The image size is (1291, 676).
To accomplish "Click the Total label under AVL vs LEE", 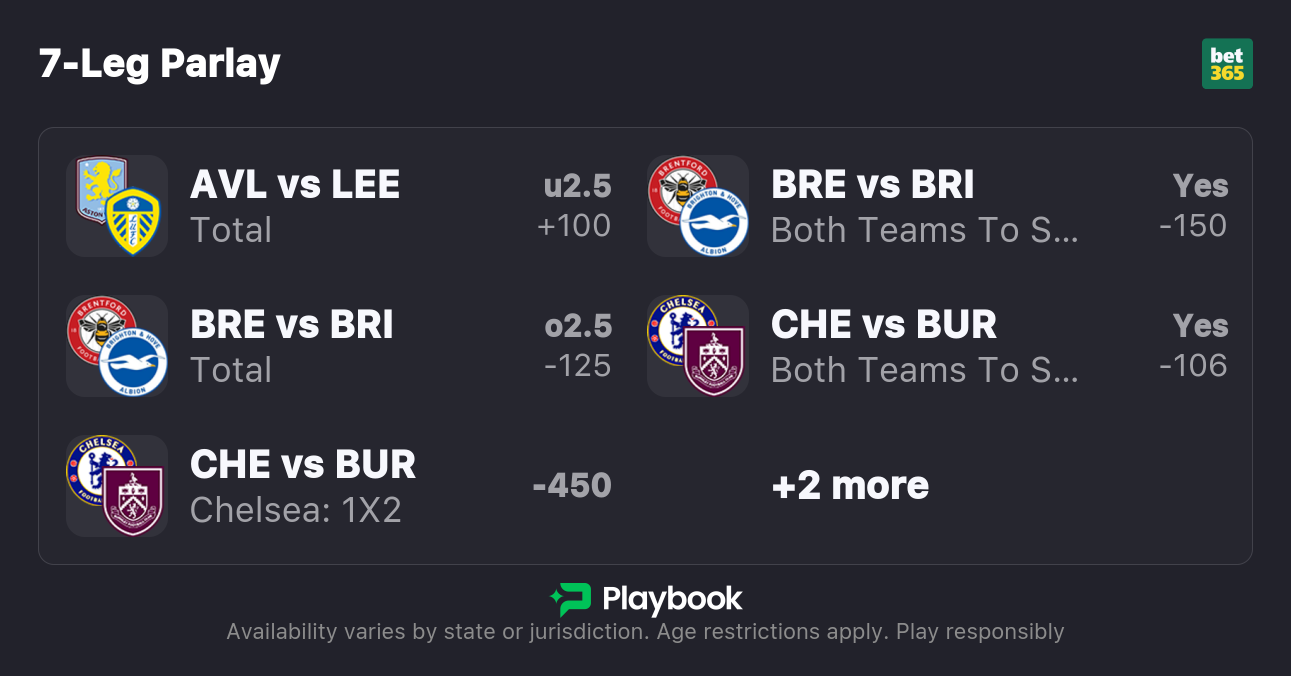I will 231,230.
